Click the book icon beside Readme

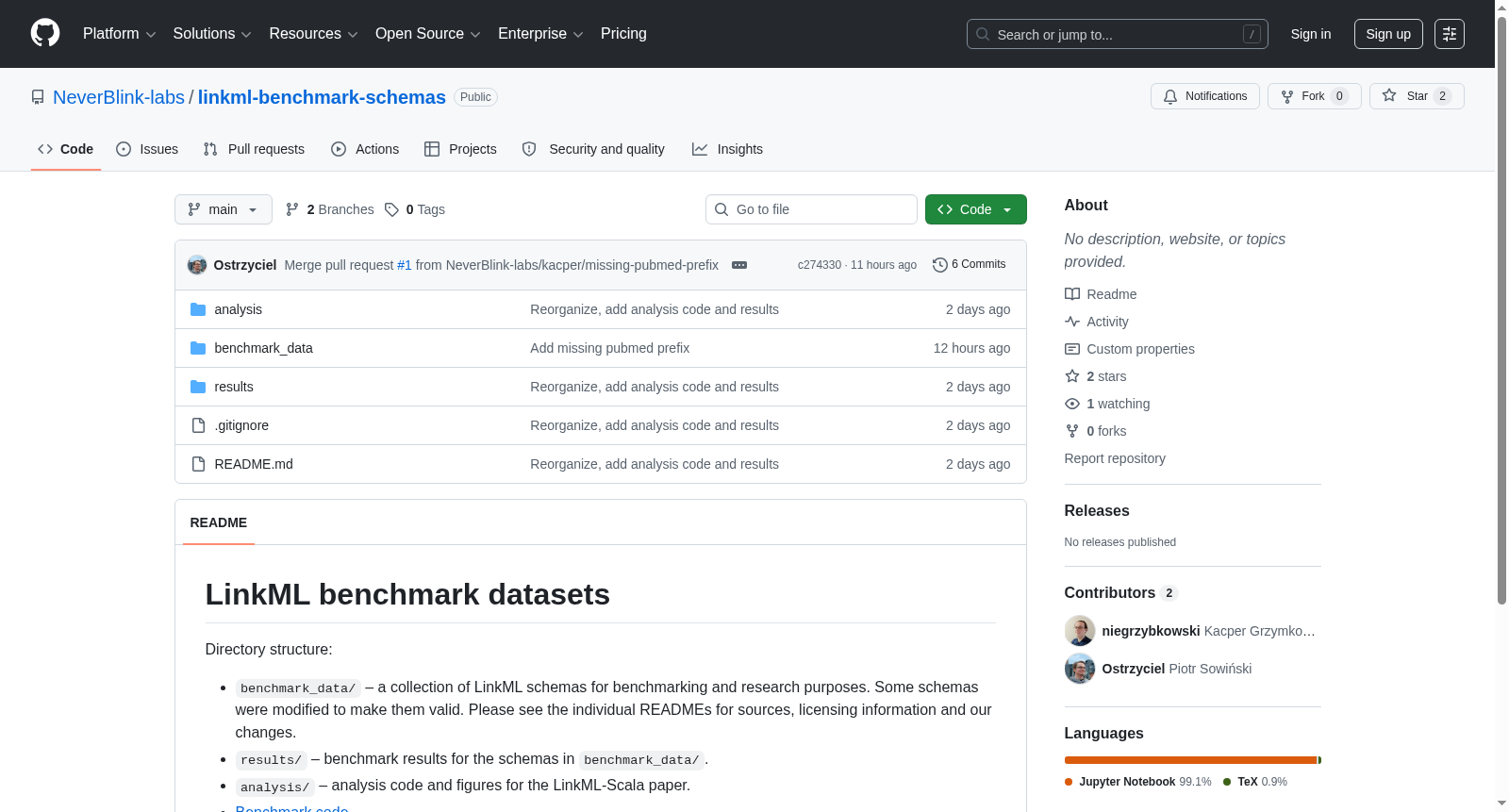coord(1072,294)
